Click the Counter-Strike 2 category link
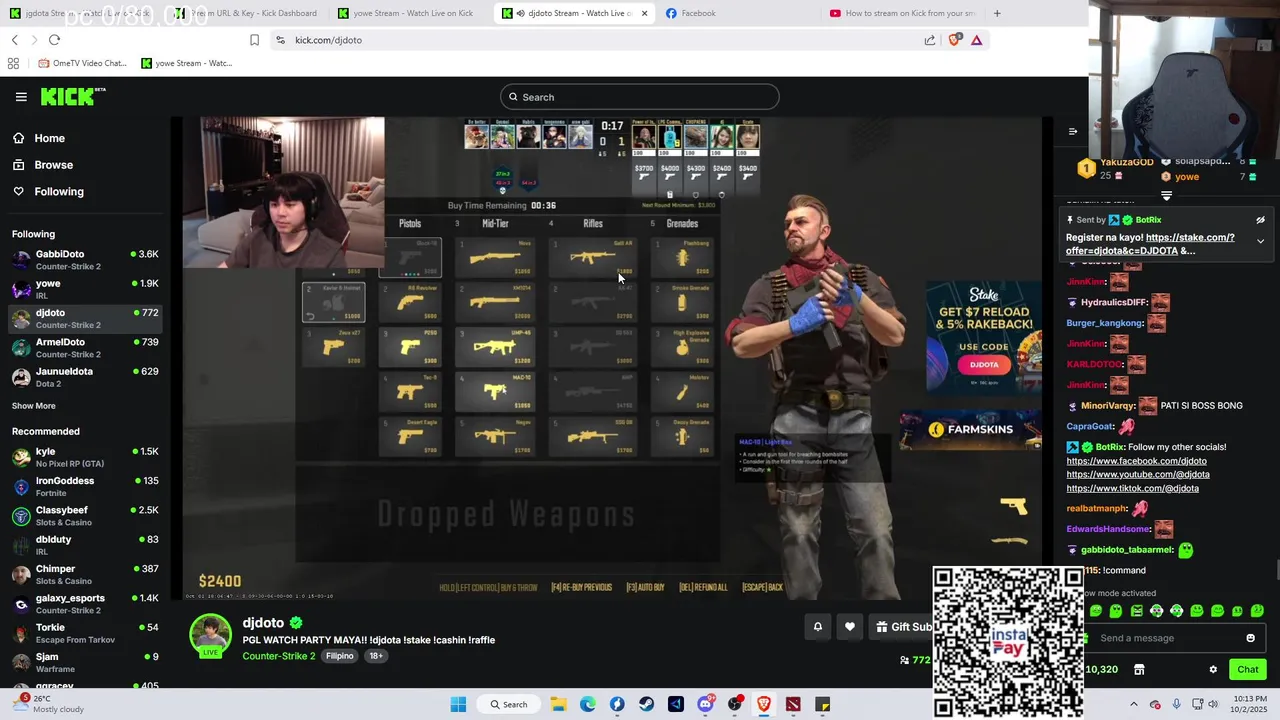 tap(279, 656)
